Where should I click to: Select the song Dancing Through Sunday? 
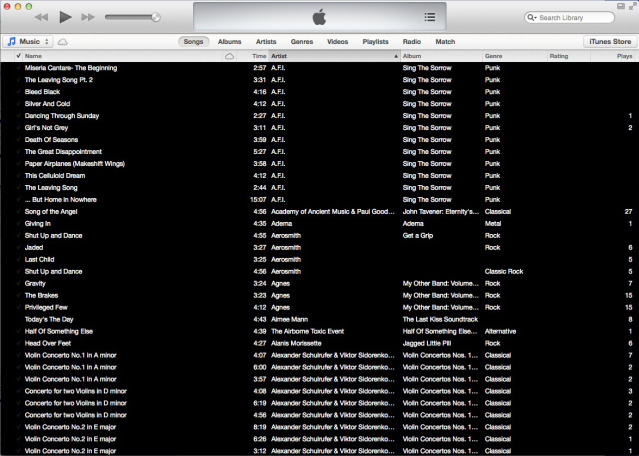point(62,116)
